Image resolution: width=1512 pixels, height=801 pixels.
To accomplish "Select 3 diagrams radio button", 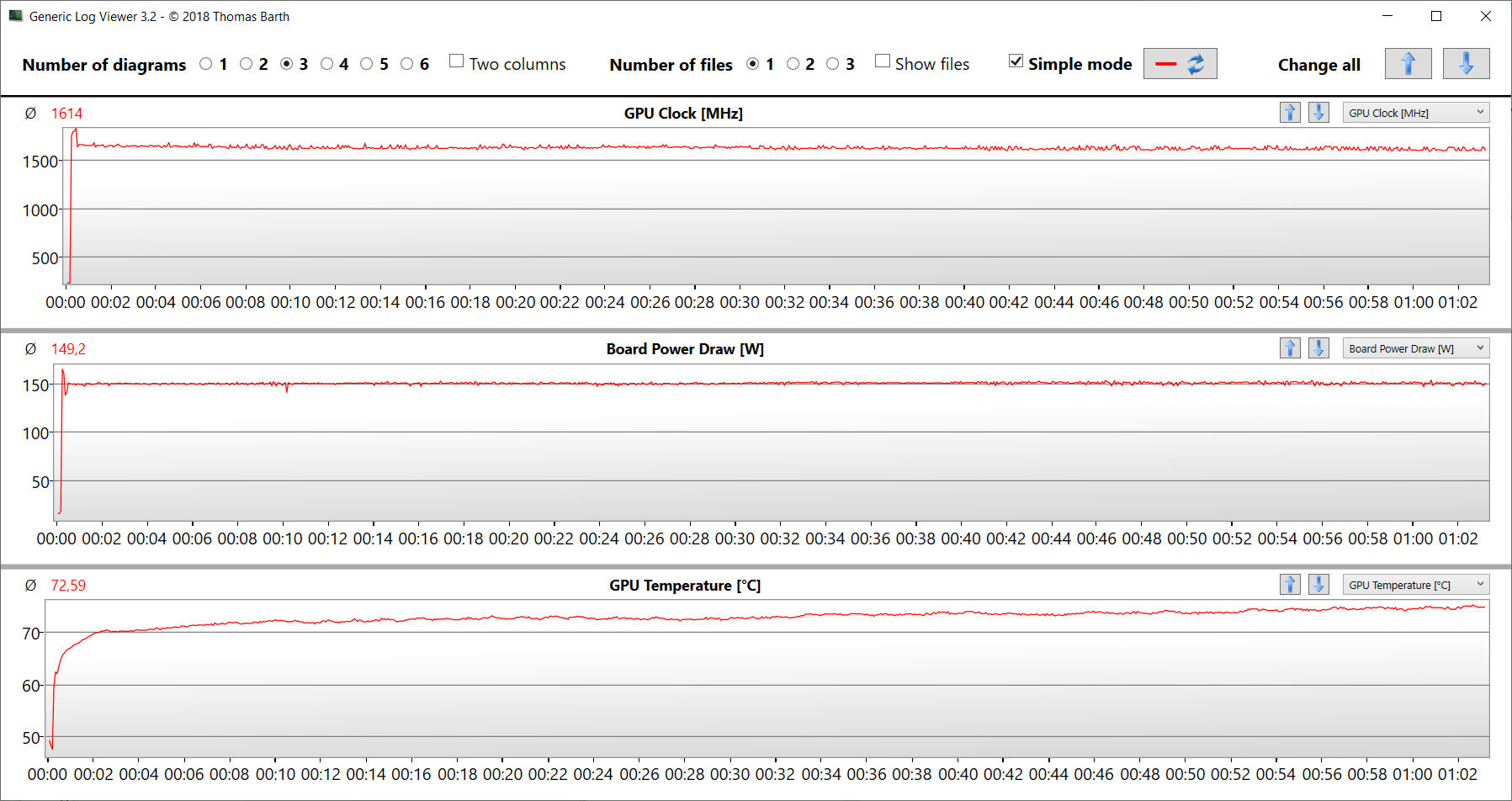I will pos(287,64).
